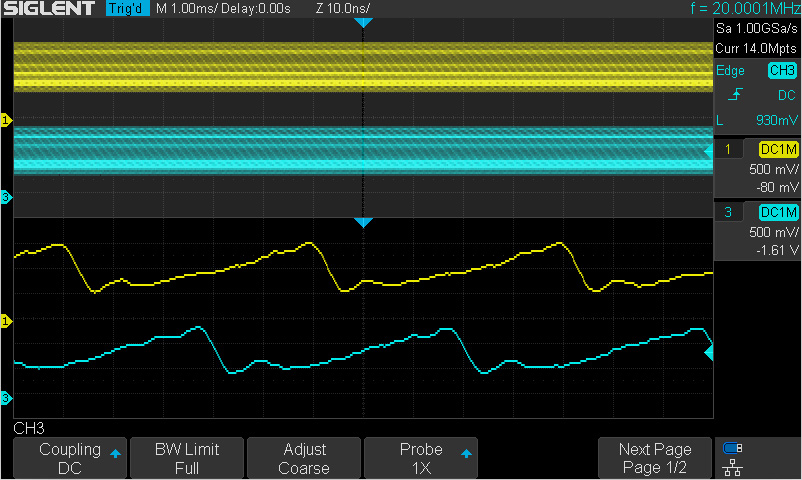Open the CH3 trigger source selector
This screenshot has height=480, width=802.
coord(780,71)
